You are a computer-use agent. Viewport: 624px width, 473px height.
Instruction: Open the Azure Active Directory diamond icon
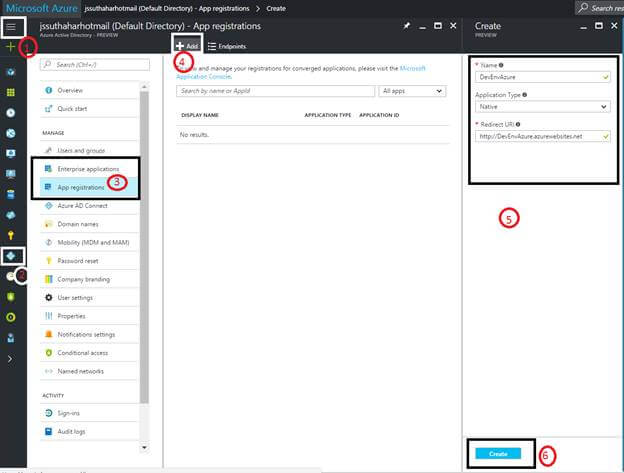(x=11, y=256)
